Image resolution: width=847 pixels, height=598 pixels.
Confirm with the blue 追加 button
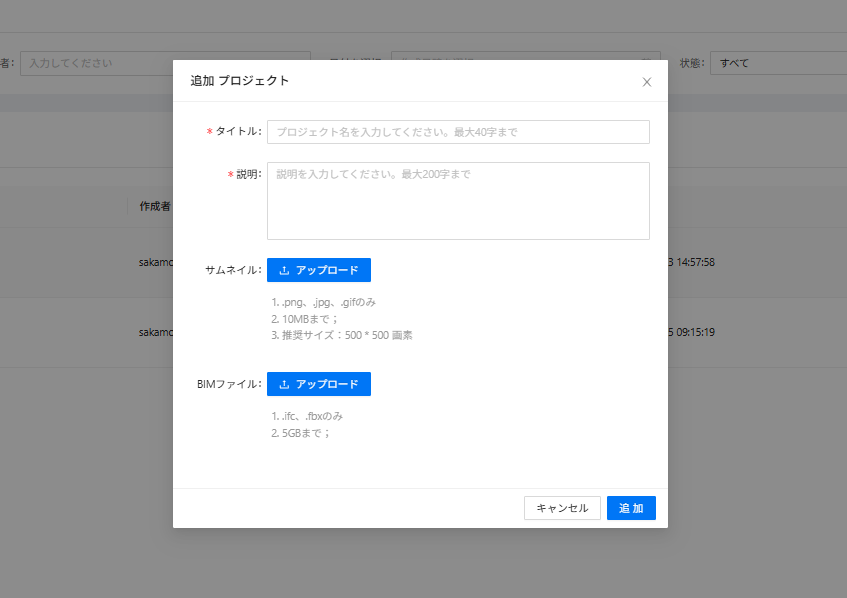pos(631,508)
